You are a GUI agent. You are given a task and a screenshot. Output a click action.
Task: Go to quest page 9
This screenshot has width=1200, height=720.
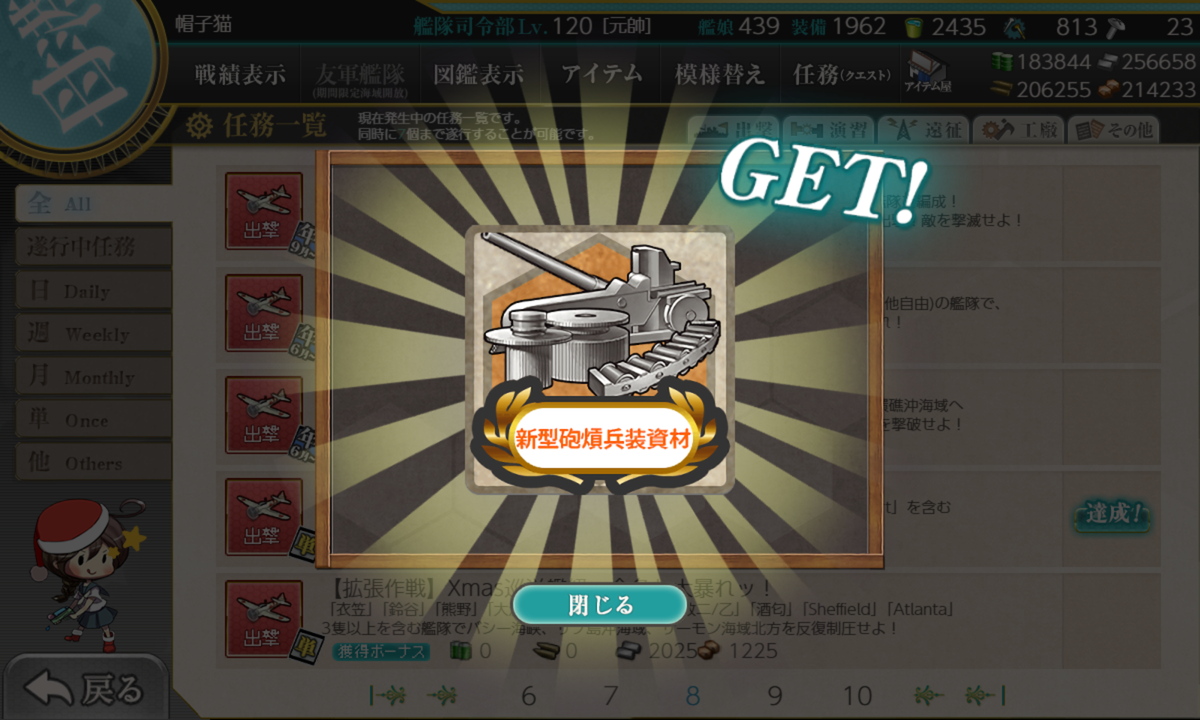point(775,696)
